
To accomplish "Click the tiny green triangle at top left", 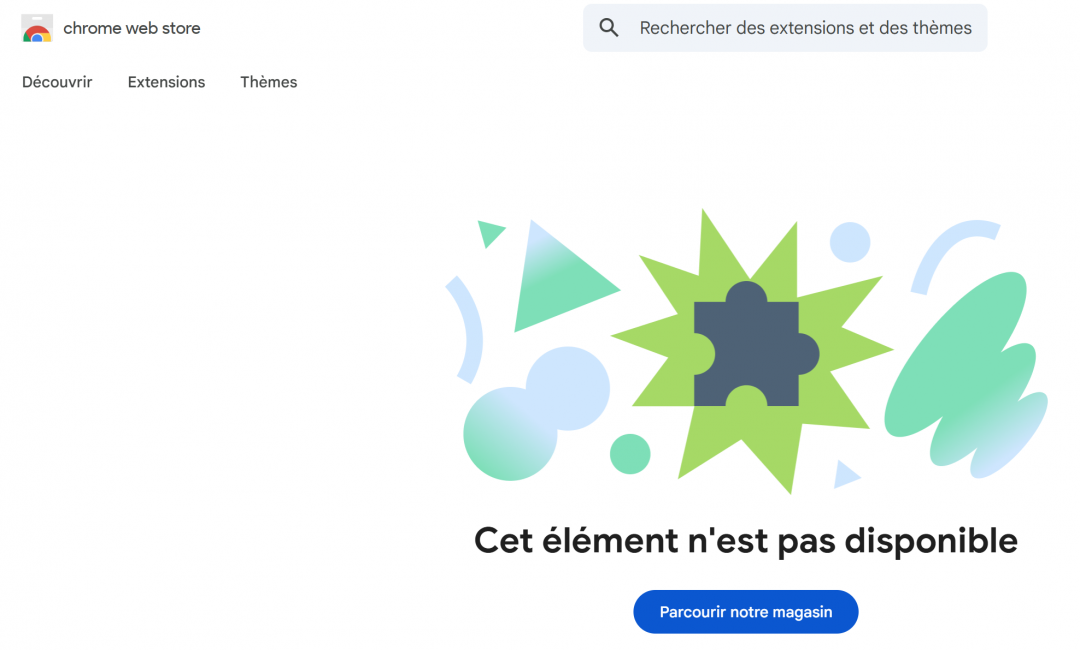I will (x=490, y=233).
